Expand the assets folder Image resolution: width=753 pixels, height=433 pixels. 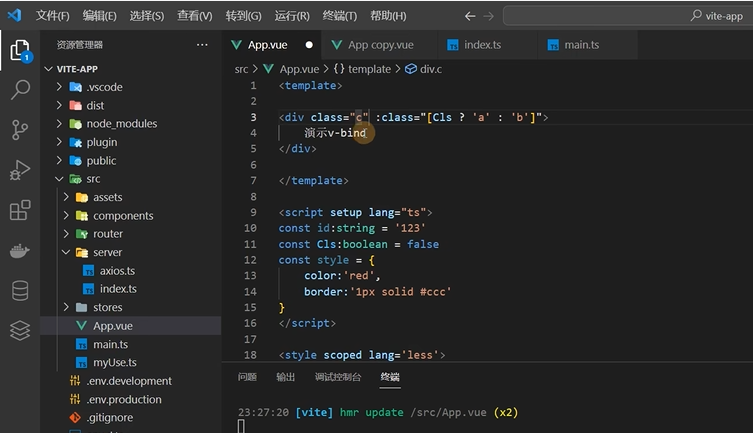(66, 197)
